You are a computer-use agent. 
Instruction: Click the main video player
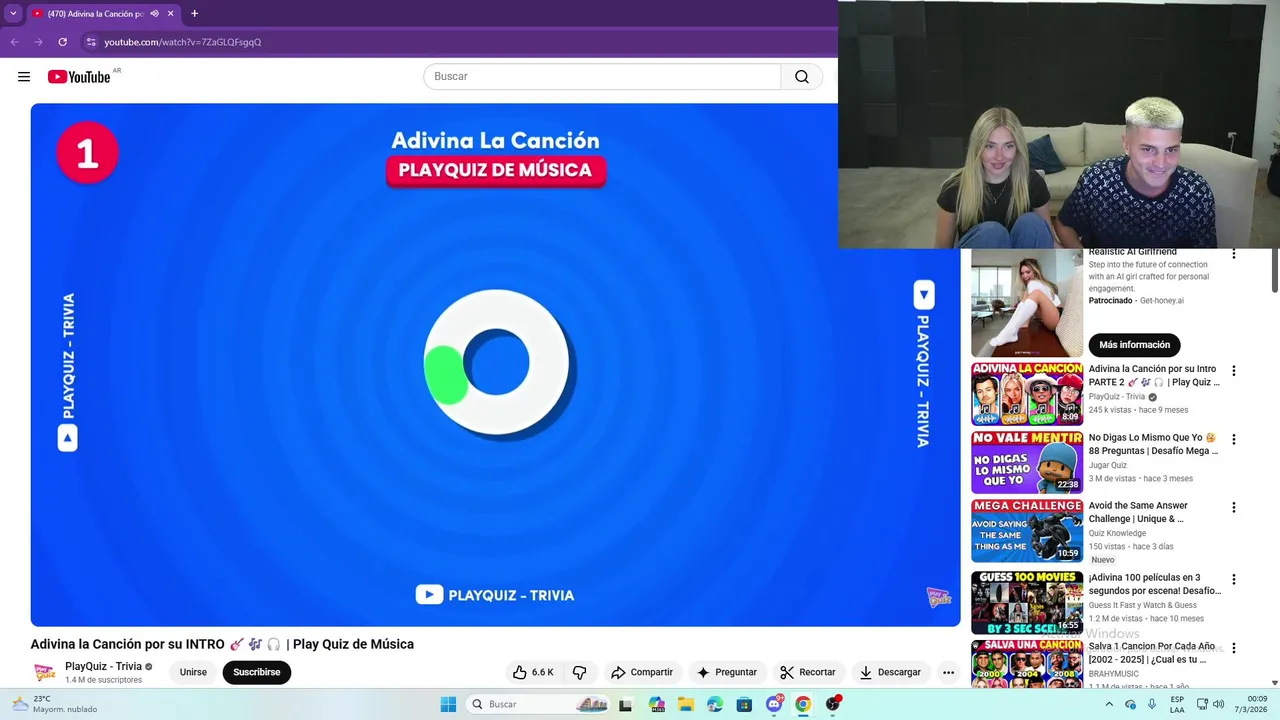click(x=495, y=365)
